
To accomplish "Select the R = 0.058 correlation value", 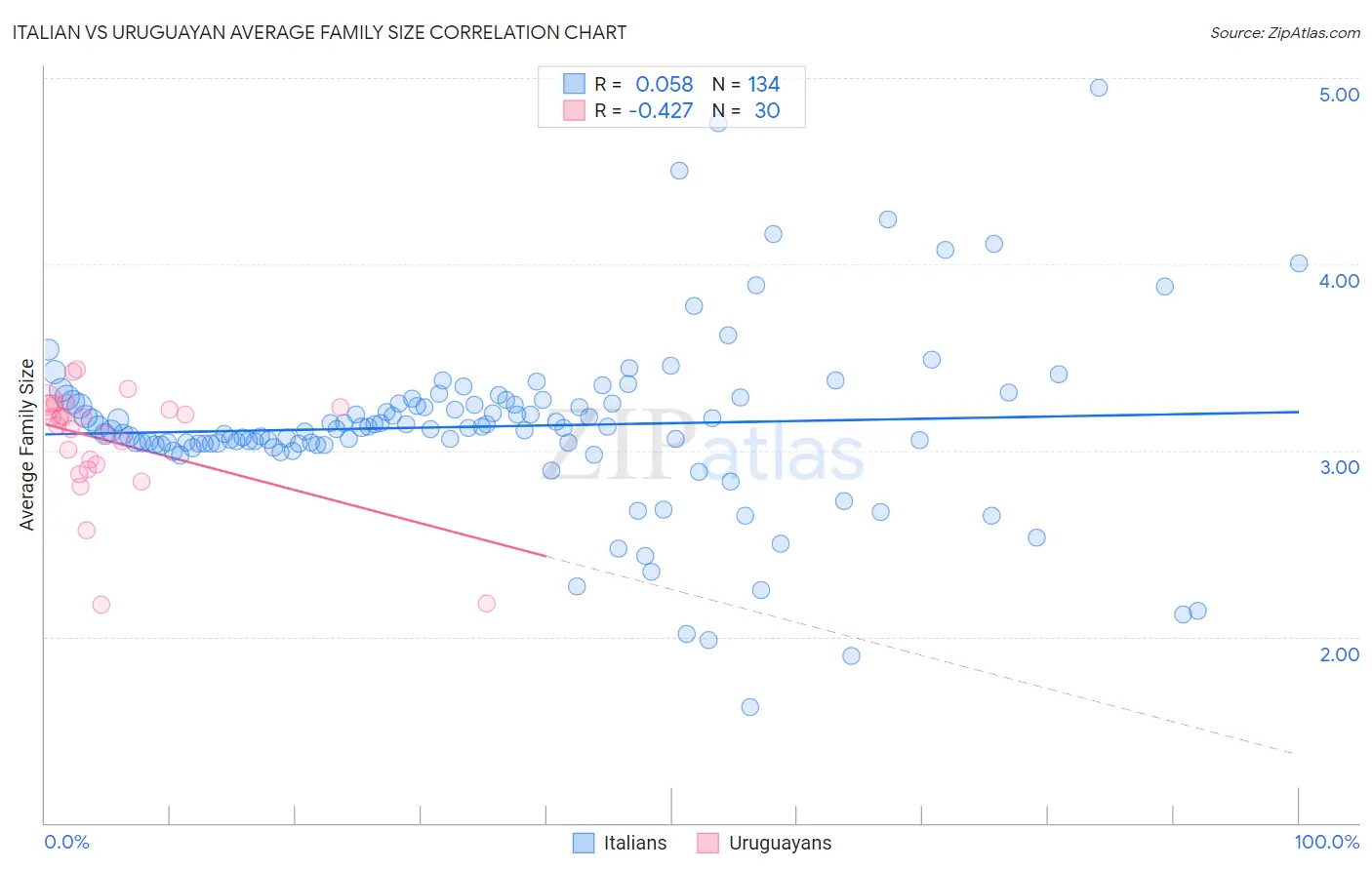I will (644, 84).
